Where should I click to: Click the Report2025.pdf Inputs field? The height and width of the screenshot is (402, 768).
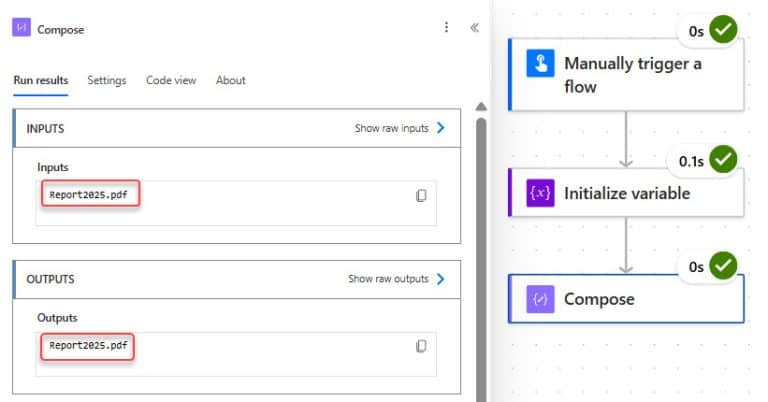coord(90,194)
